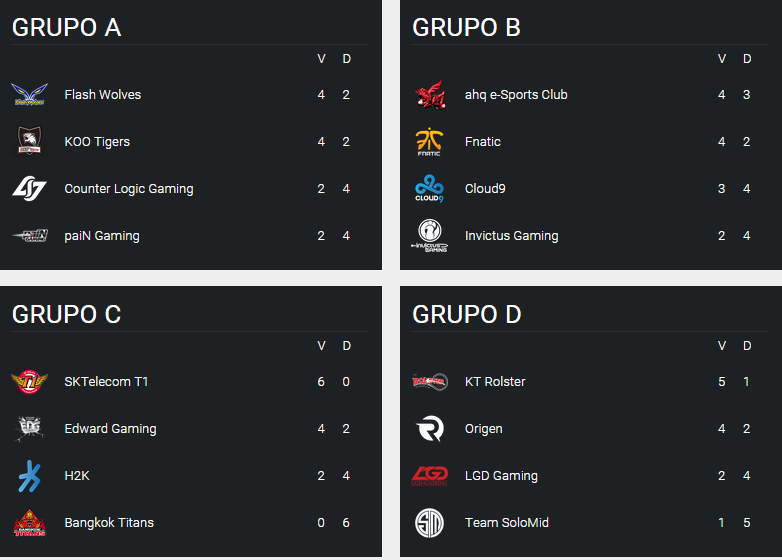Open the KT Rolster team name
Screen dimensions: 782x560
[495, 381]
